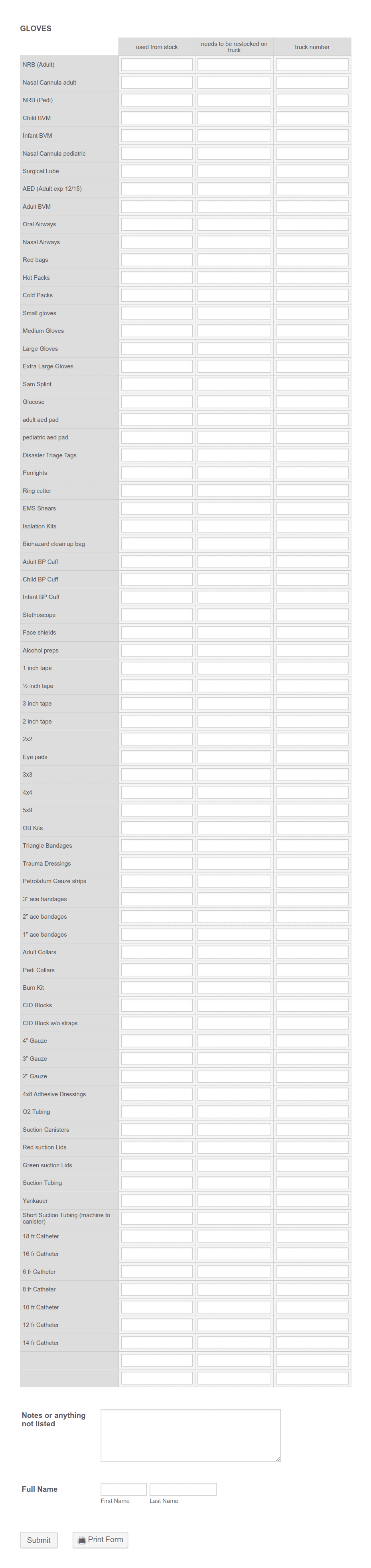This screenshot has height=1568, width=371.
Task: Click the used from stock field for Small gloves
Action: tap(156, 313)
